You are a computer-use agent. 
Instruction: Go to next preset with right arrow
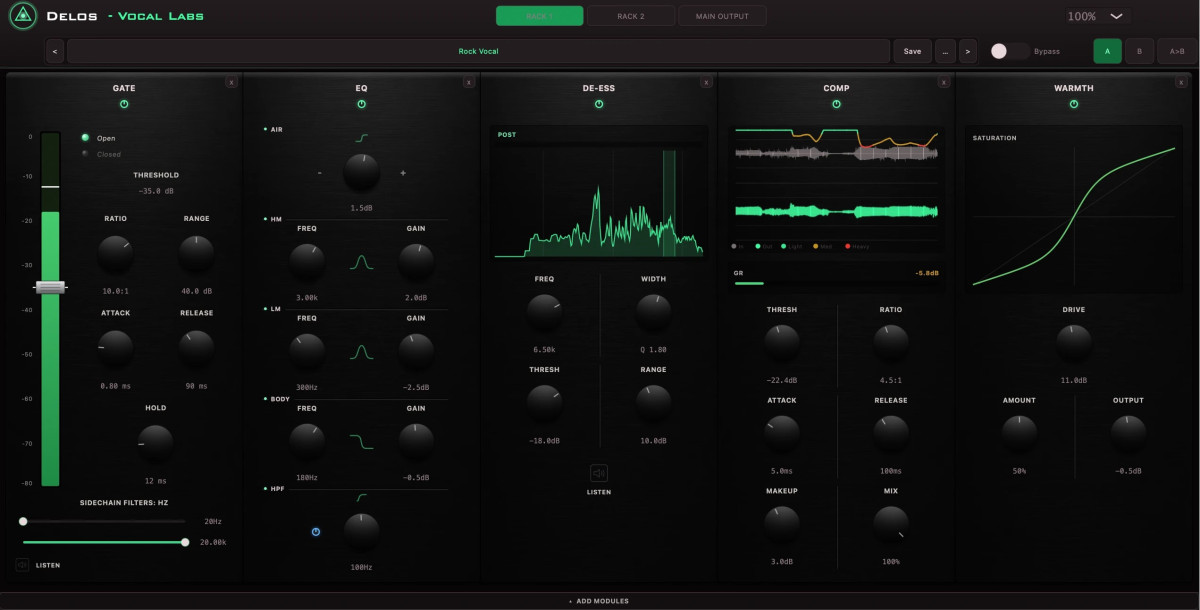968,51
